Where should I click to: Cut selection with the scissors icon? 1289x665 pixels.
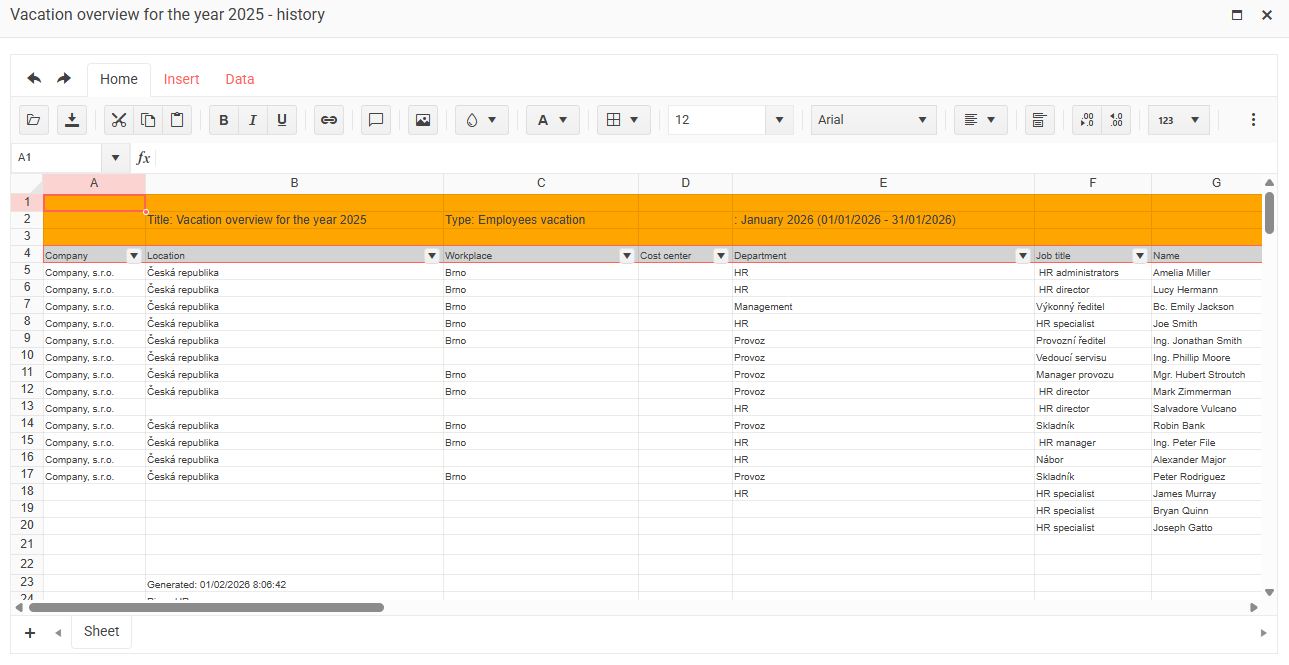coord(119,120)
